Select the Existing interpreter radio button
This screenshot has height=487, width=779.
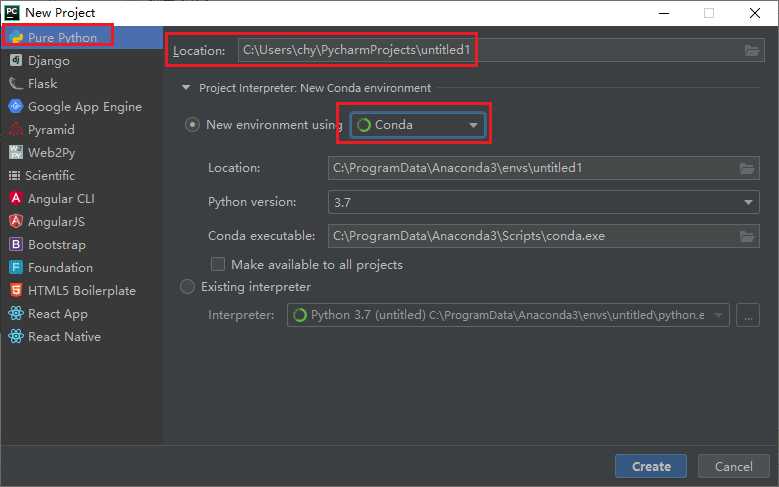coord(187,287)
